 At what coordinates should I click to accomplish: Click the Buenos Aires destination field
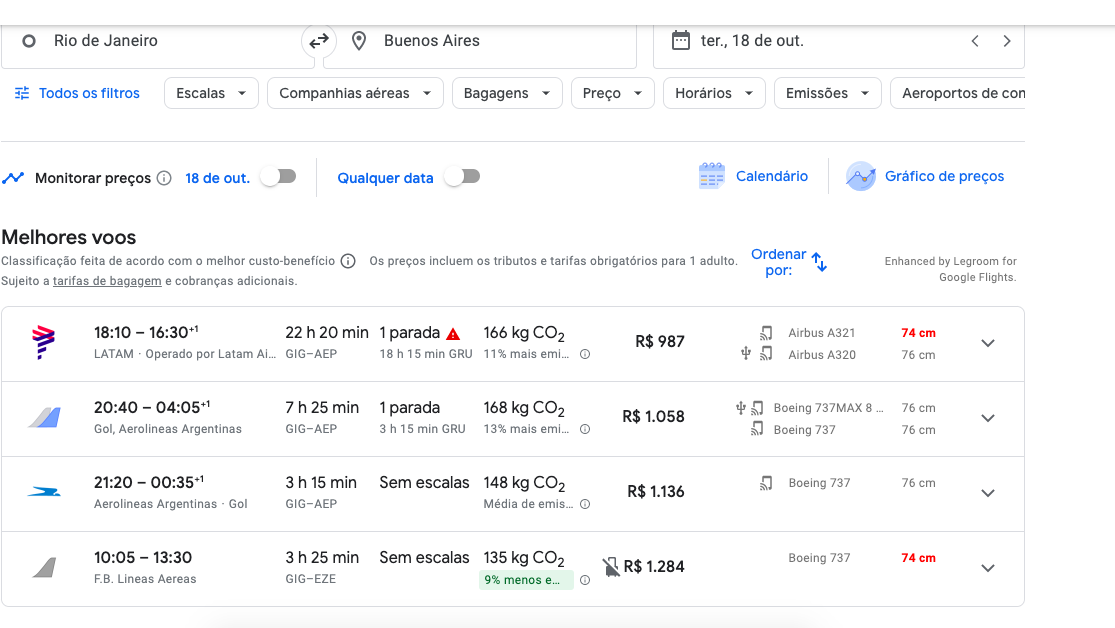(x=480, y=41)
